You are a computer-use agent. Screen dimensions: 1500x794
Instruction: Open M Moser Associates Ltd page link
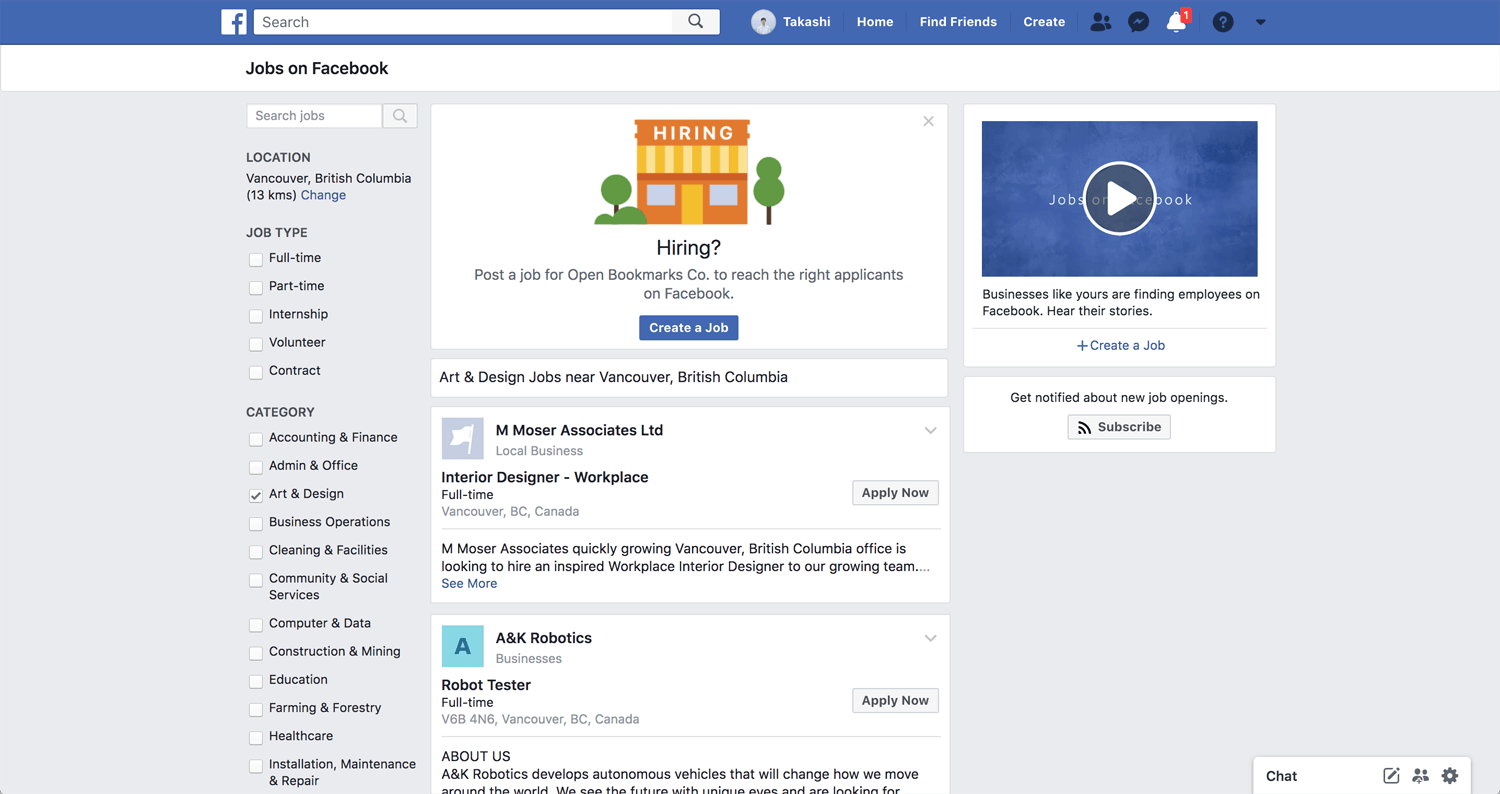point(579,430)
